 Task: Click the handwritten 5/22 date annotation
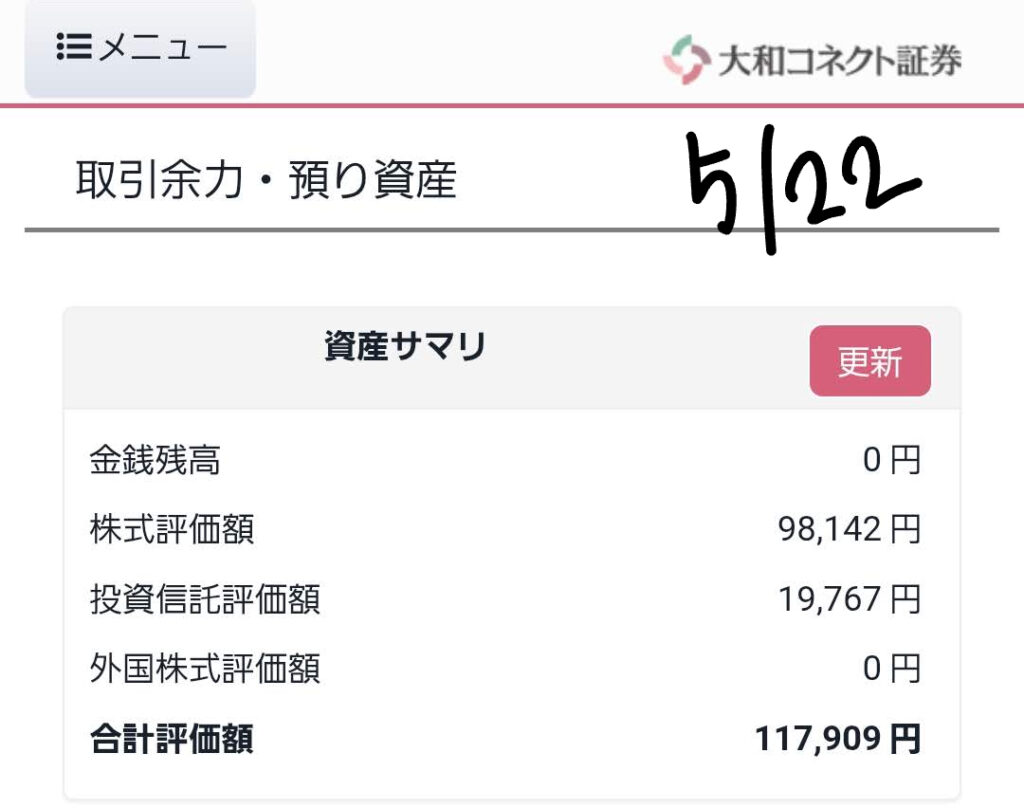click(x=803, y=188)
